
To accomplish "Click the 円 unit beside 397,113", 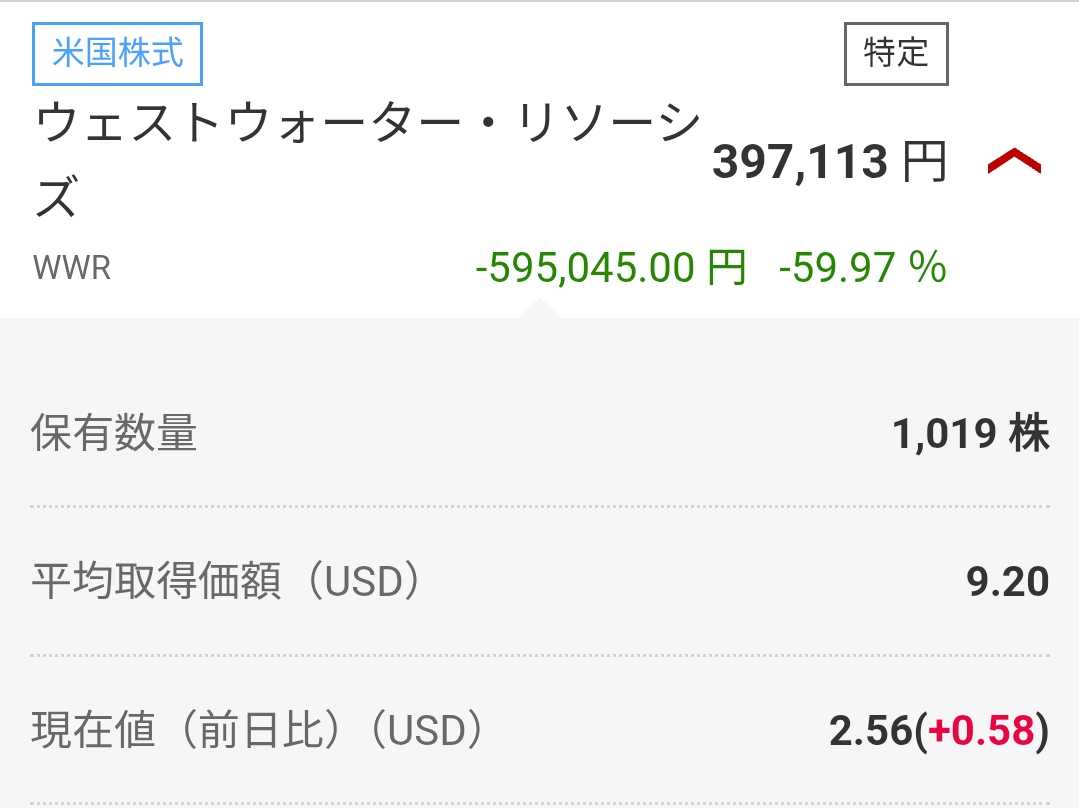I will [x=924, y=162].
